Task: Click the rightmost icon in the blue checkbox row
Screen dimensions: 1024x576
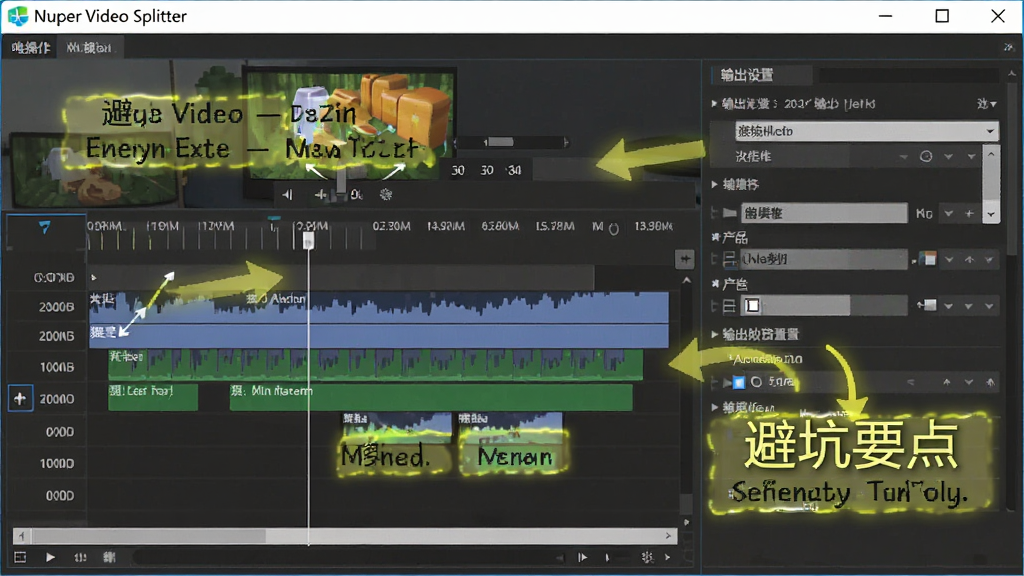Action: (x=991, y=383)
